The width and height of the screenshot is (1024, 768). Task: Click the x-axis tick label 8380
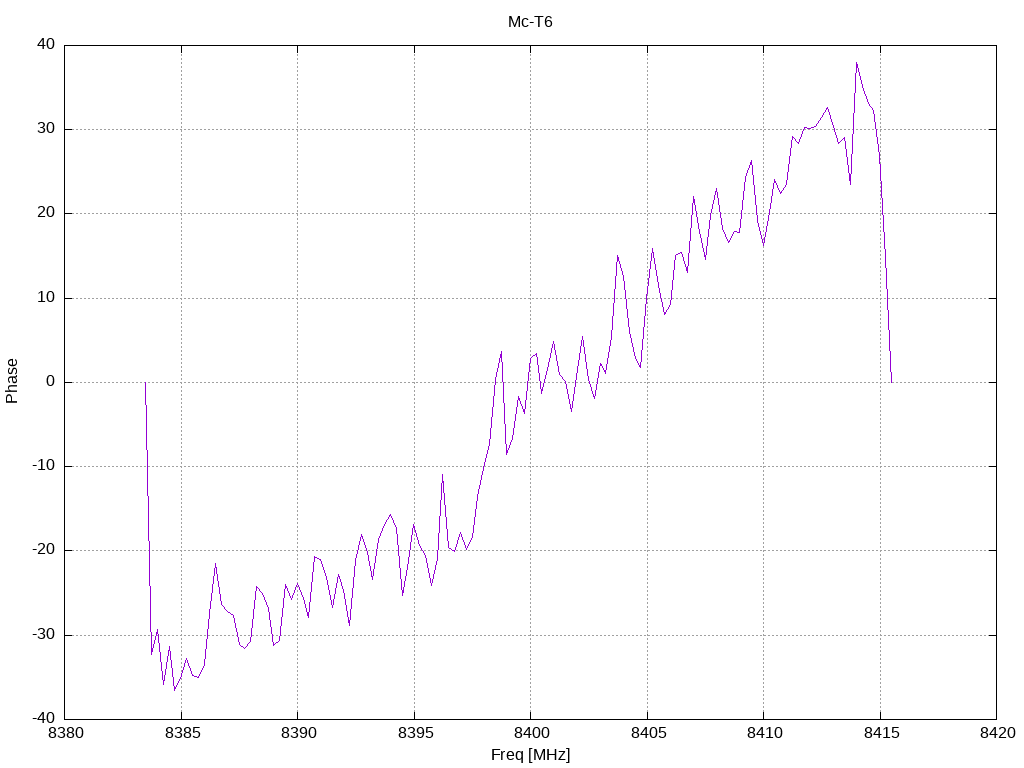(x=65, y=733)
